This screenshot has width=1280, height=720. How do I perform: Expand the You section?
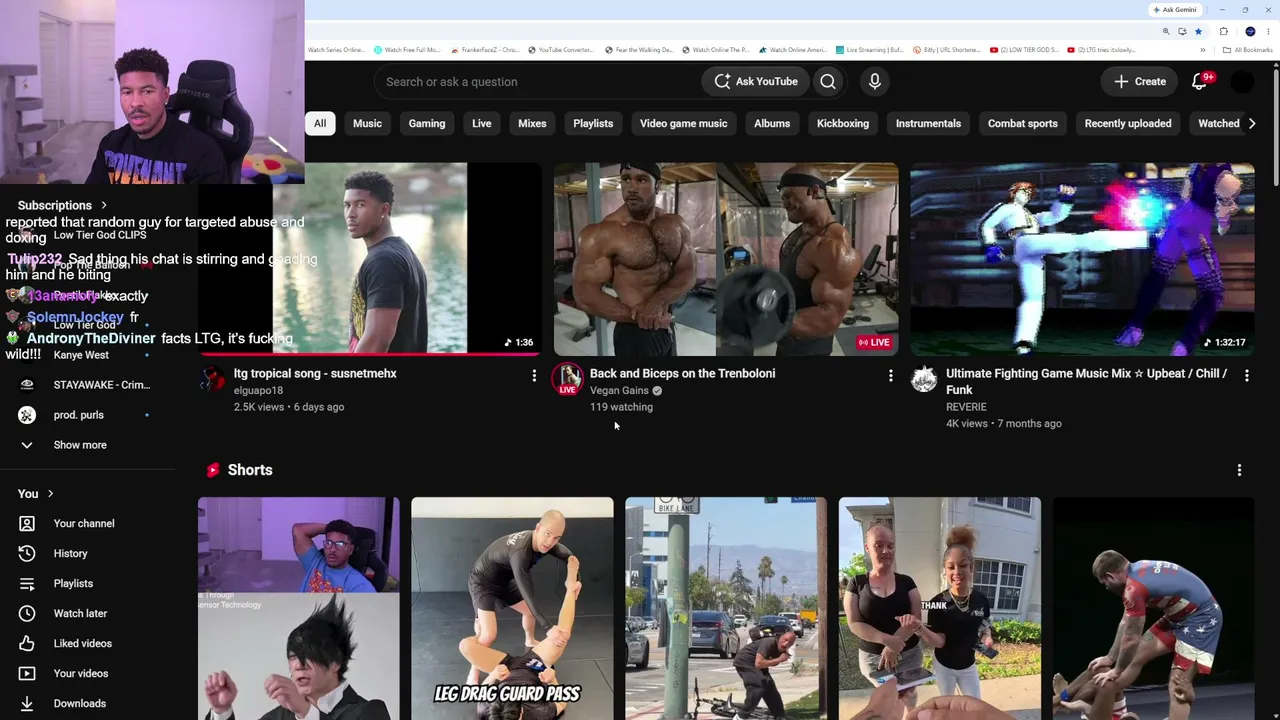click(35, 494)
